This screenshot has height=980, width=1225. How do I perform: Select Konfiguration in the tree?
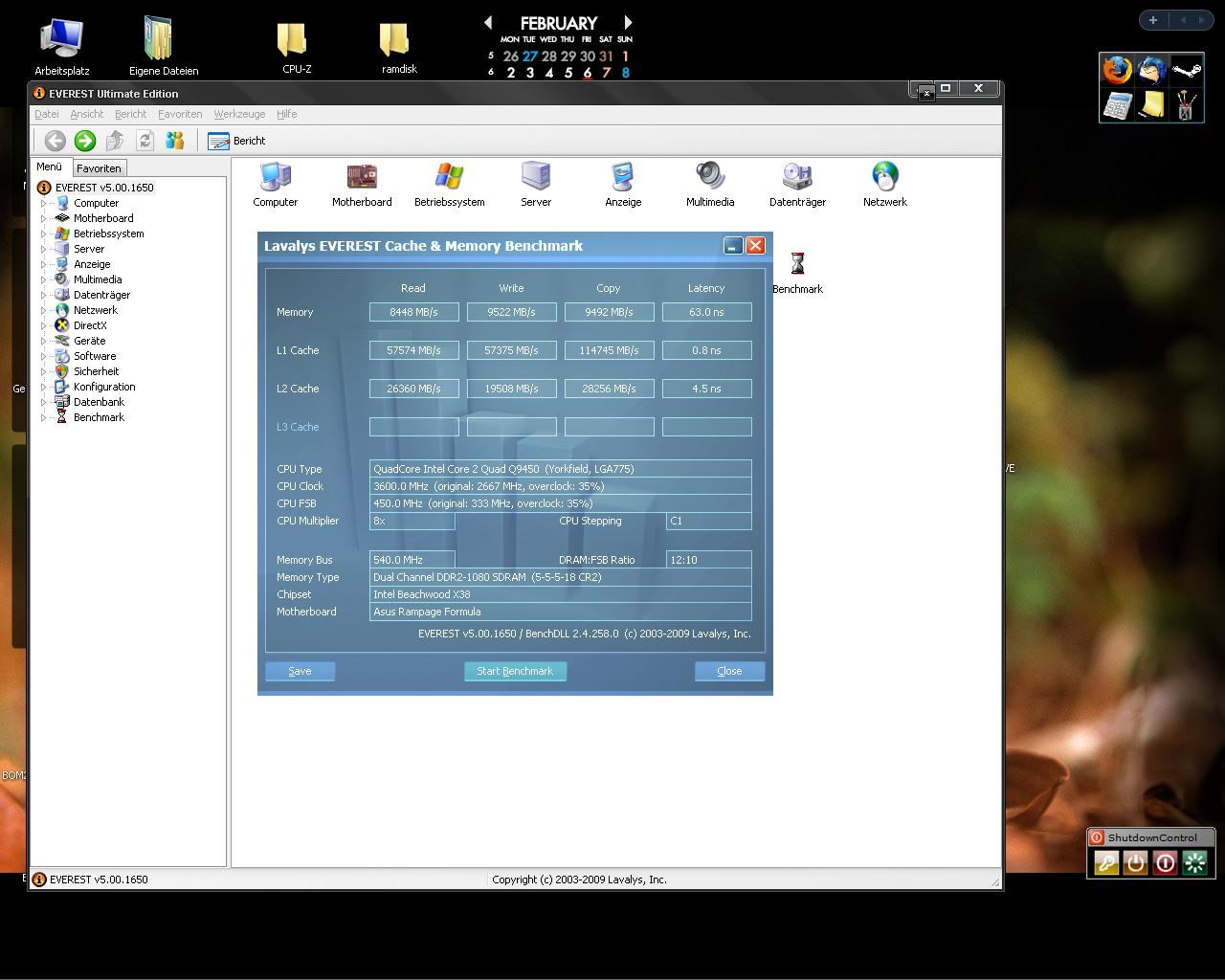104,387
